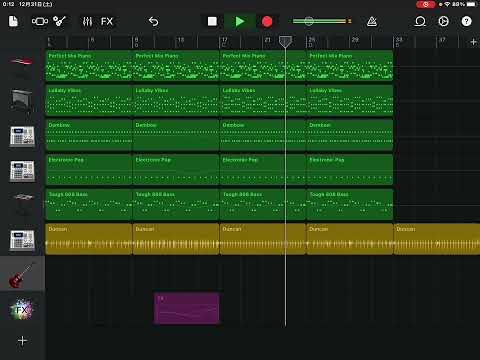
Task: Open the help question mark
Action: pyautogui.click(x=466, y=22)
